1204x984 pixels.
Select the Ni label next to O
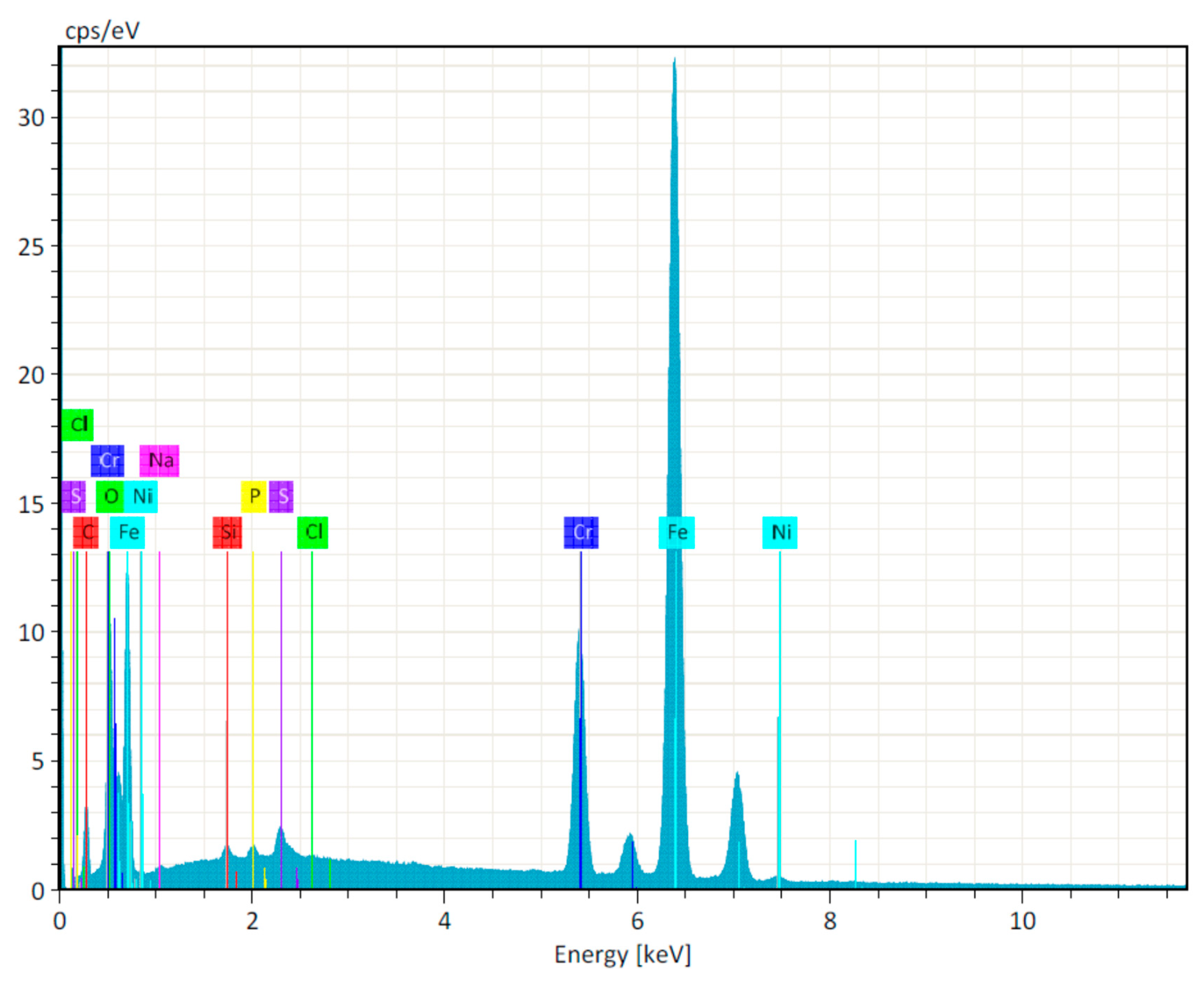(141, 496)
